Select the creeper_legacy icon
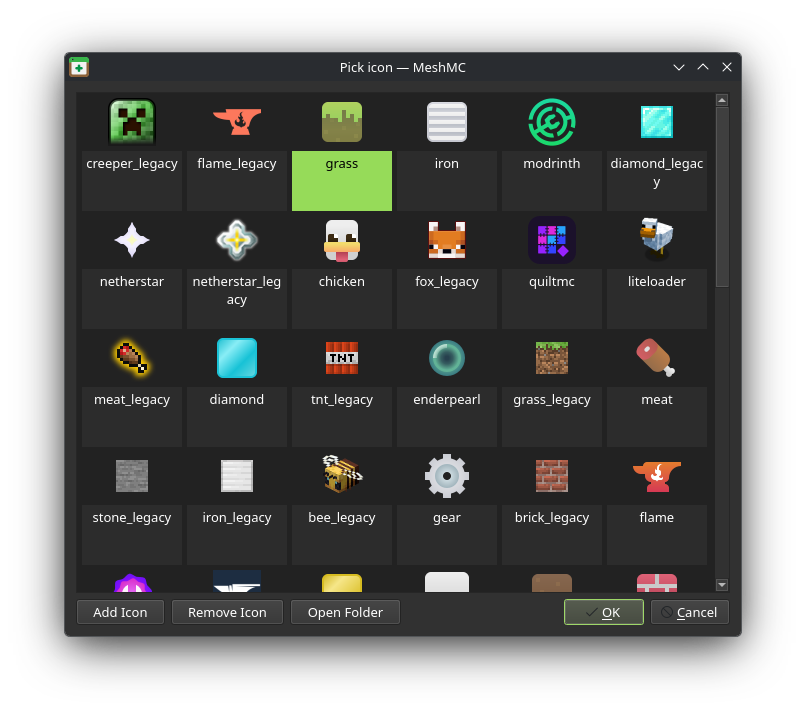 132,123
